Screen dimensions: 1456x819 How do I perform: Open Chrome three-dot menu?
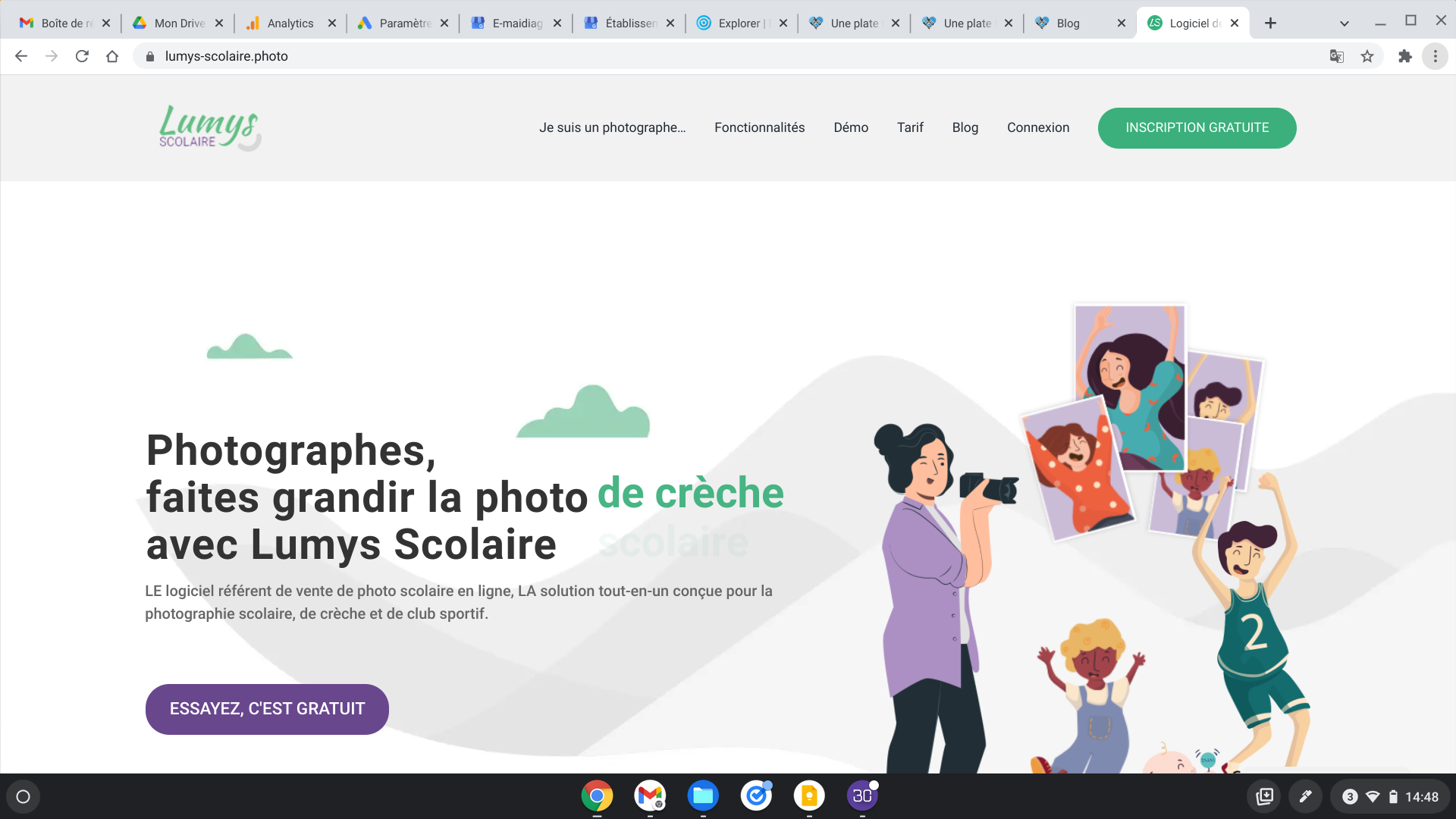click(x=1435, y=56)
